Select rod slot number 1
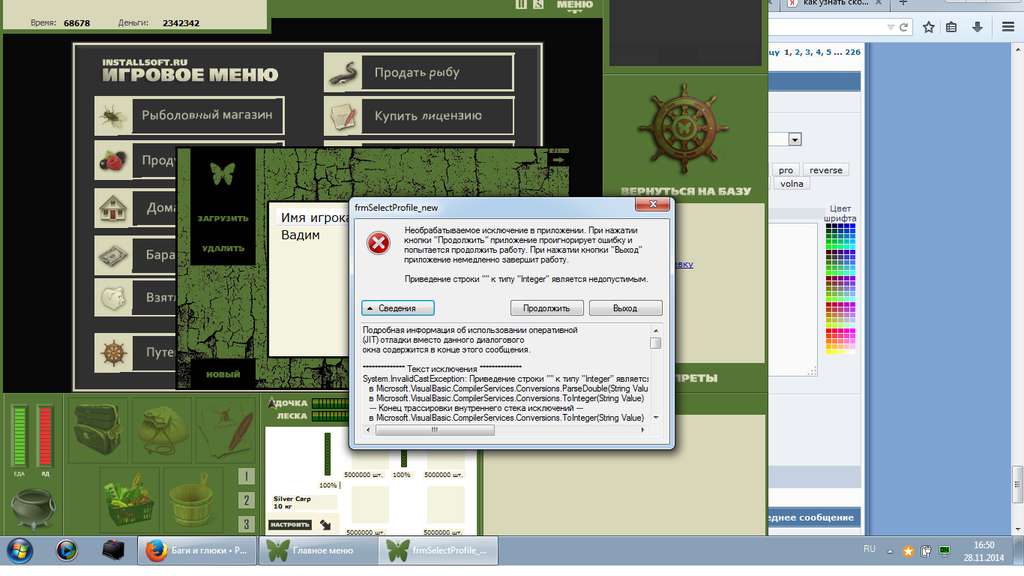Viewport: 1024px width, 576px height. (246, 476)
